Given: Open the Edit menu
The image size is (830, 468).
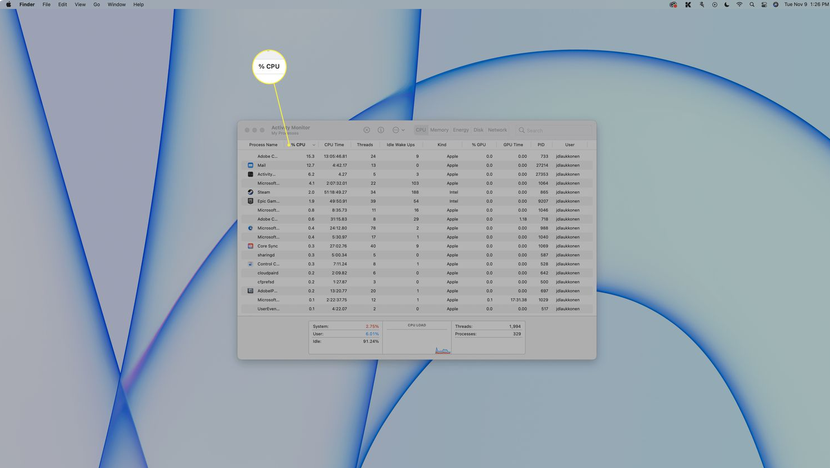Looking at the screenshot, I should click(x=62, y=4).
